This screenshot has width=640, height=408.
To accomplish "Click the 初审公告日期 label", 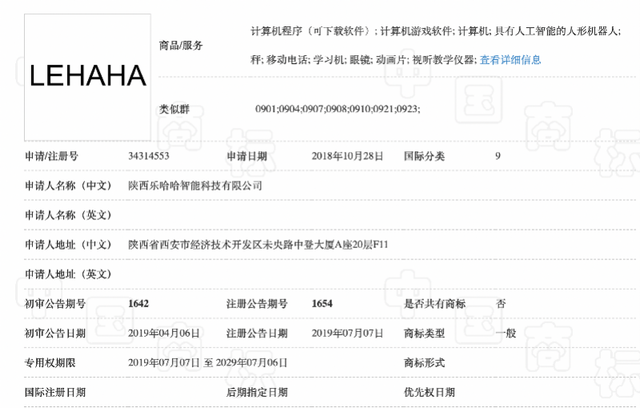I will click(x=55, y=333).
